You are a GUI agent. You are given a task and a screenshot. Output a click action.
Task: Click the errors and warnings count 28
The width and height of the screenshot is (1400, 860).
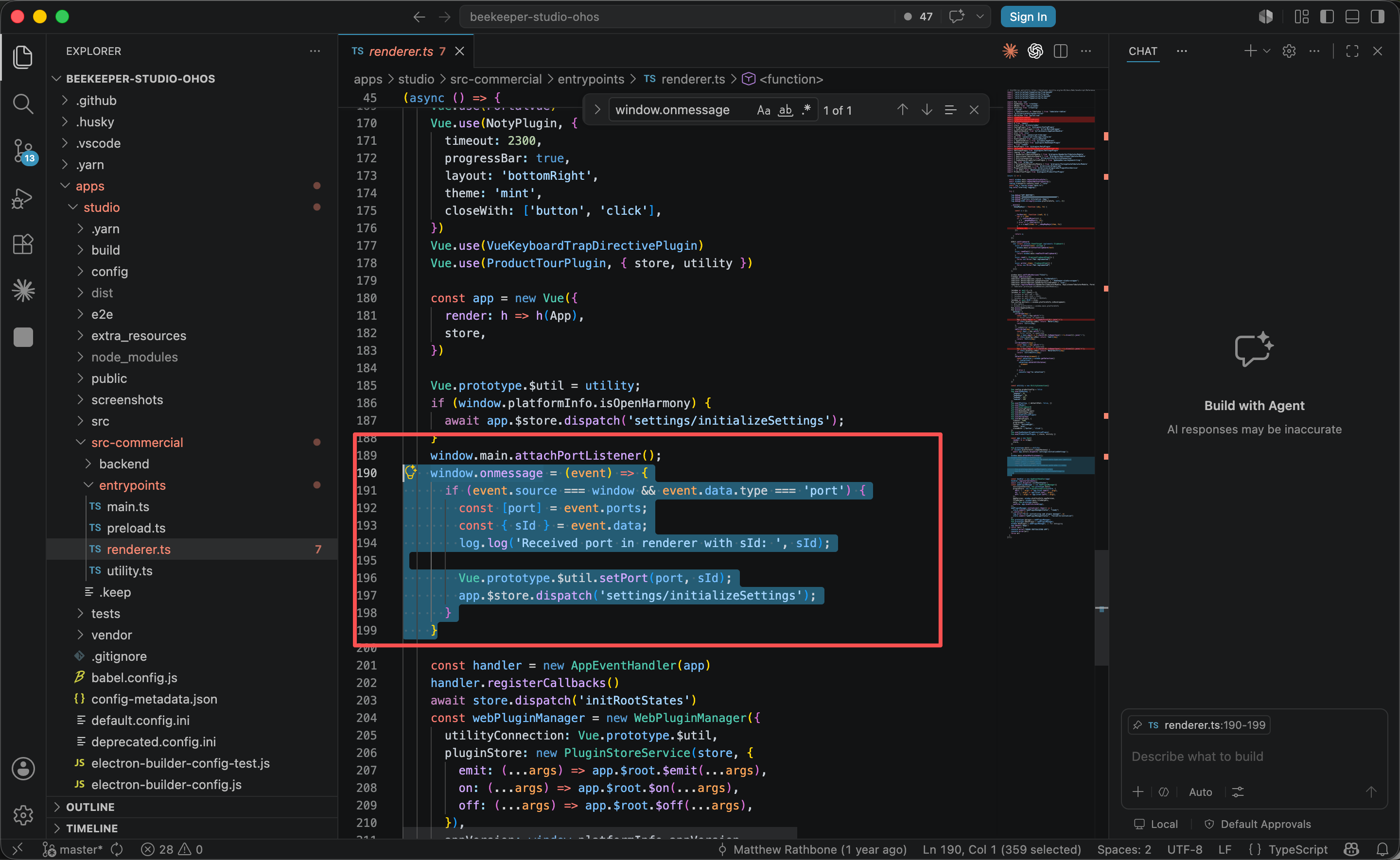click(172, 850)
